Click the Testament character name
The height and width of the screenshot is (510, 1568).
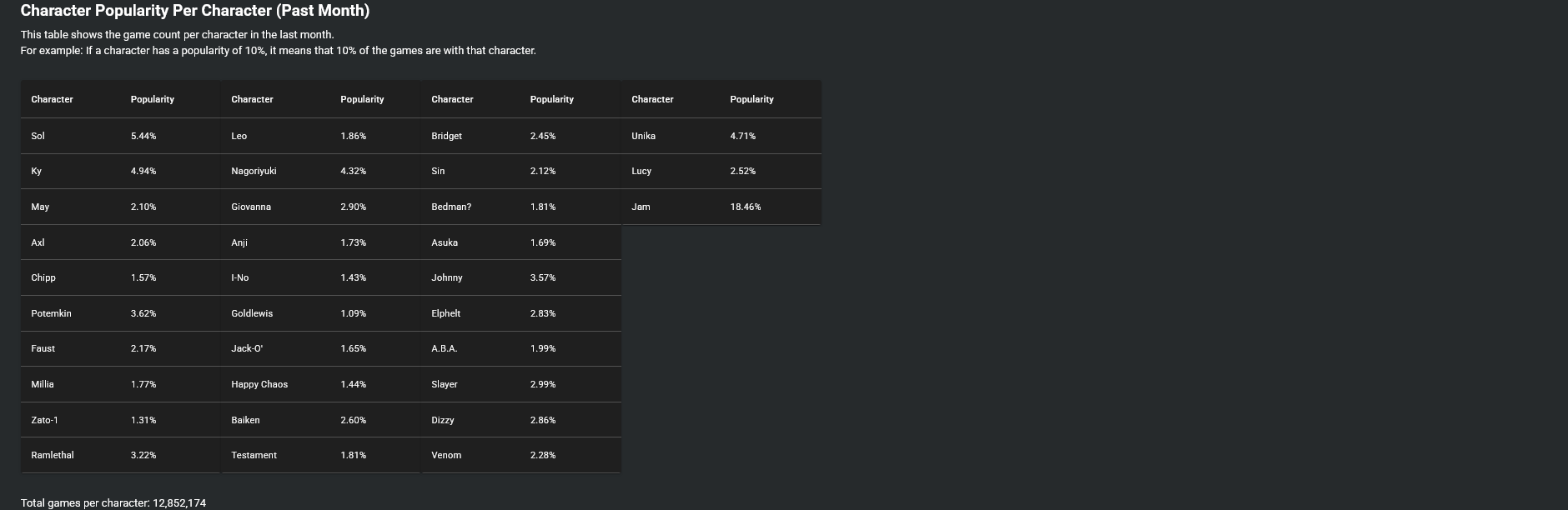[x=254, y=455]
